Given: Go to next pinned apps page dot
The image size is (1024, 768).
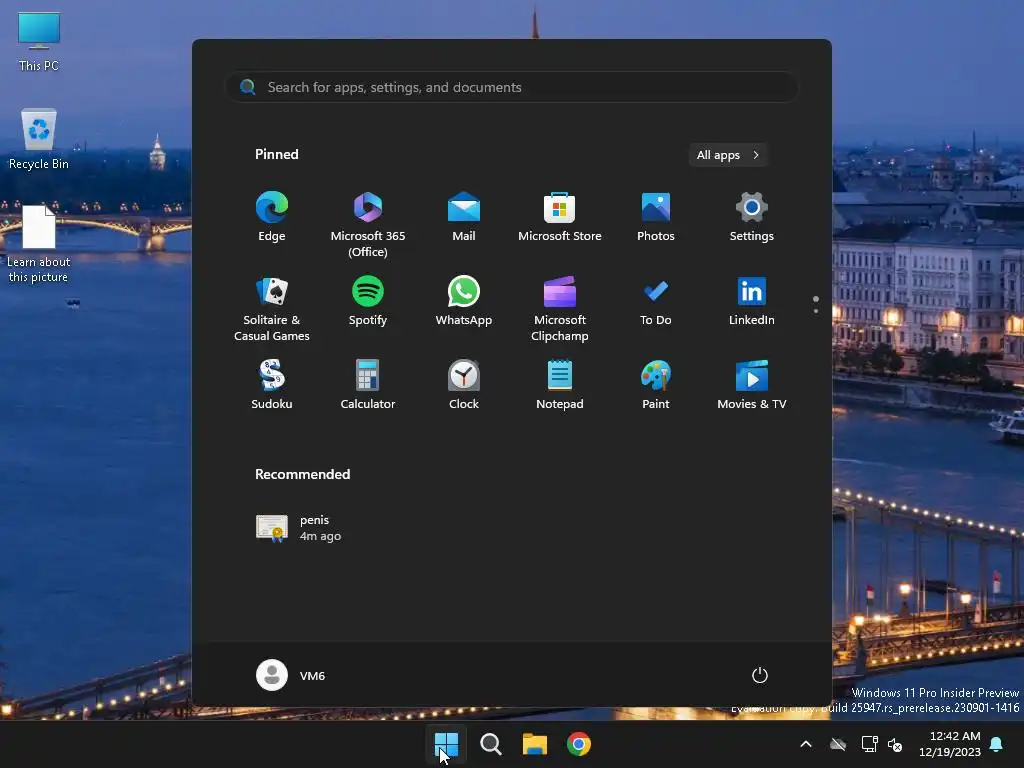Looking at the screenshot, I should (x=816, y=311).
